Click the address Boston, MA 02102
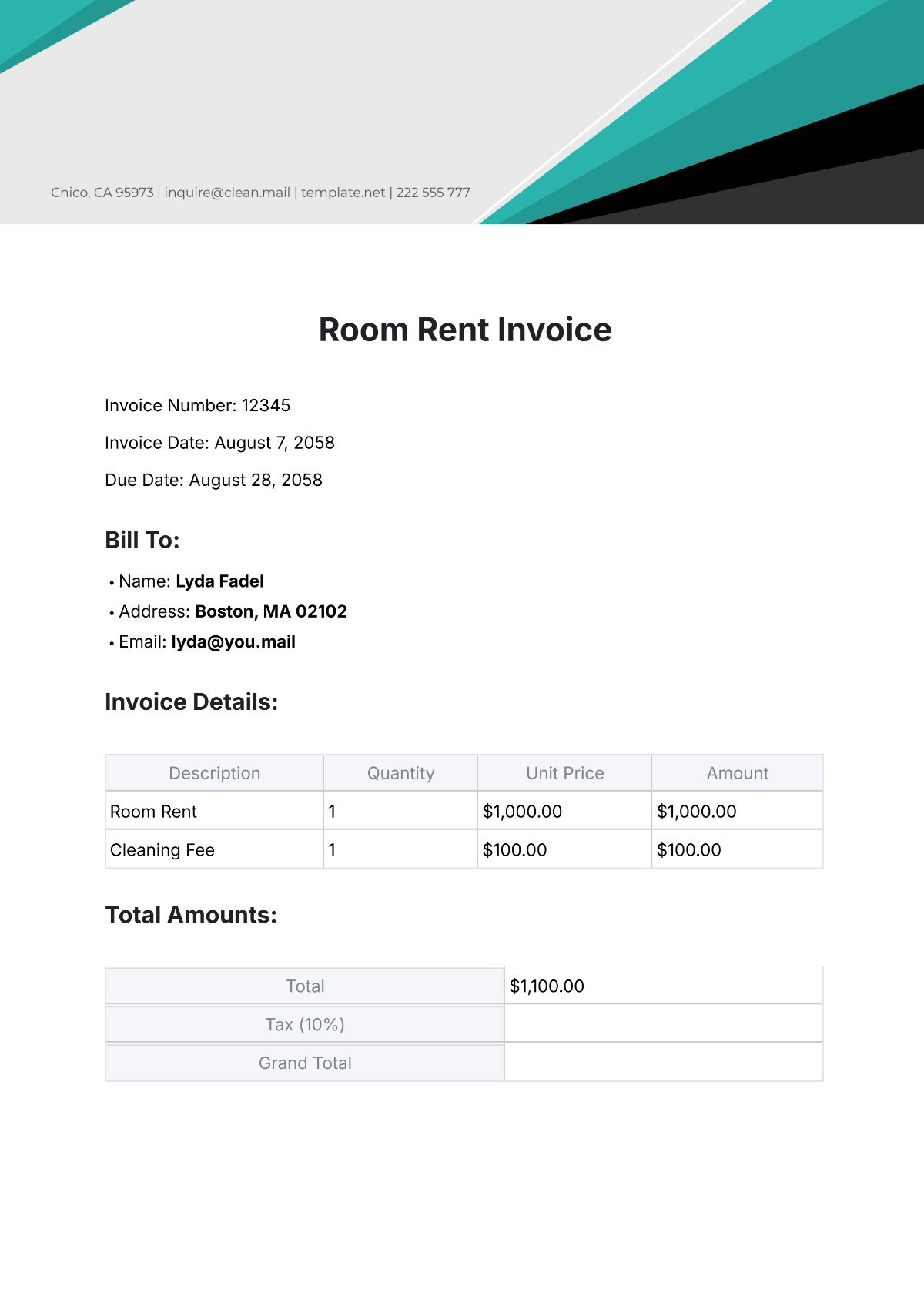 (x=271, y=611)
